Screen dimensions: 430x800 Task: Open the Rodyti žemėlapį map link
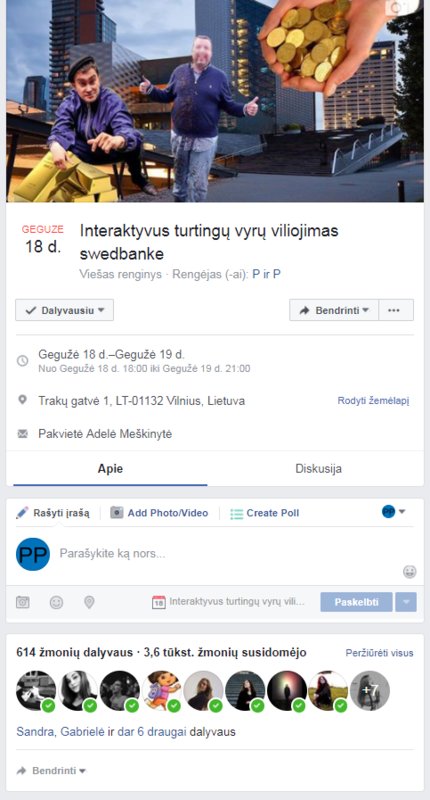[373, 401]
